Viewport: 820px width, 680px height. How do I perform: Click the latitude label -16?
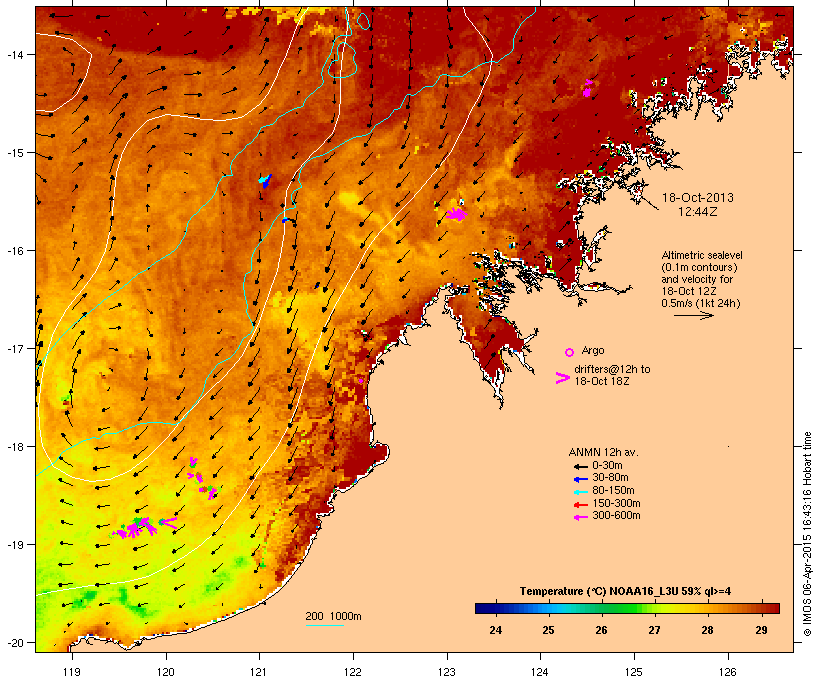pyautogui.click(x=15, y=251)
